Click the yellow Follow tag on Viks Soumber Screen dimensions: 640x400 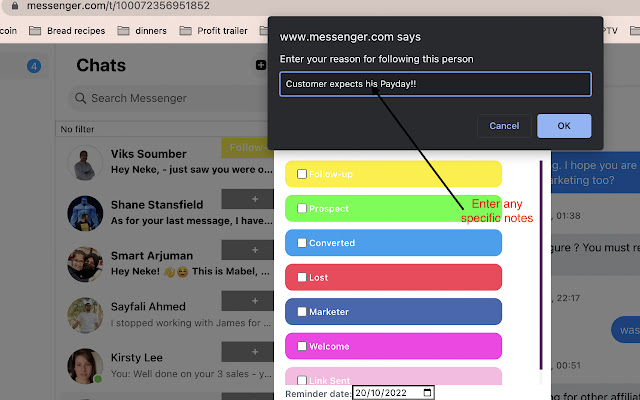click(x=248, y=148)
